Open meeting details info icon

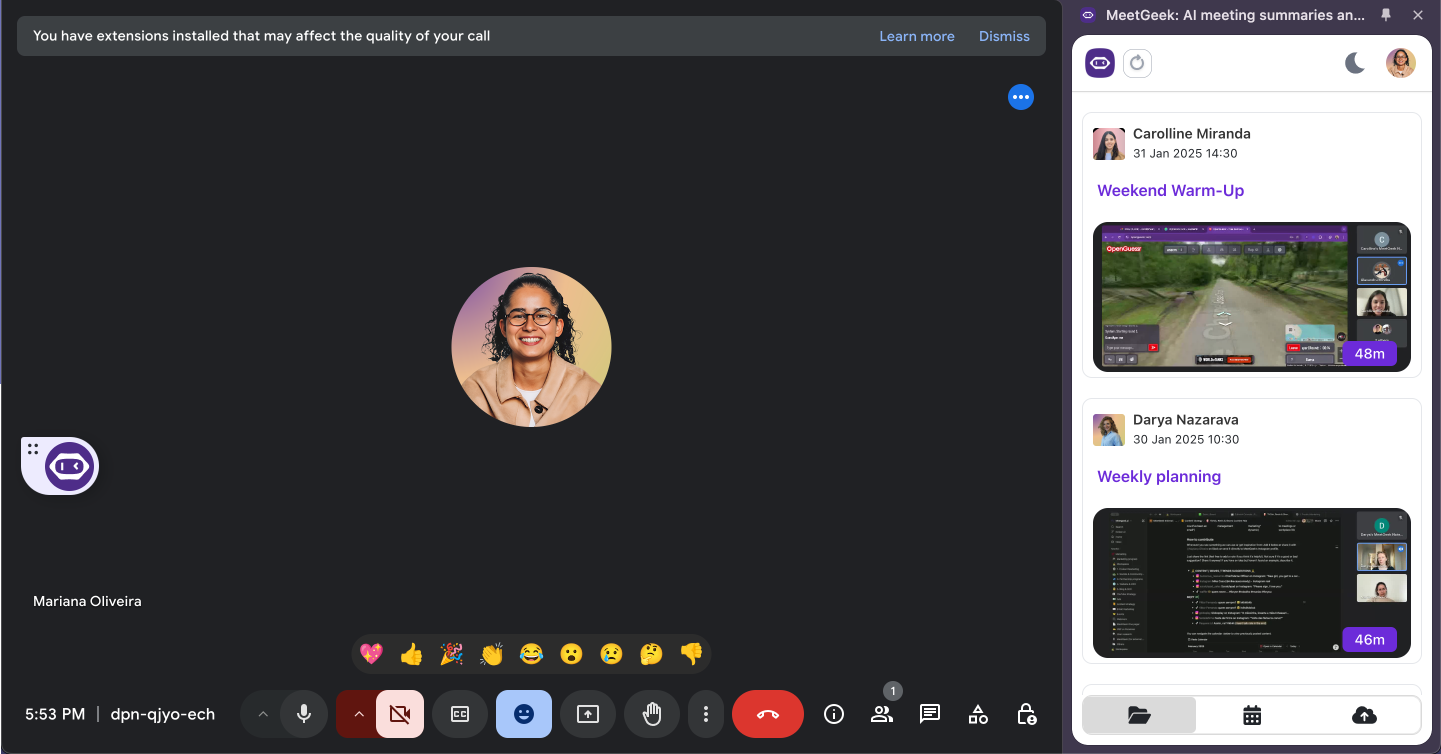pyautogui.click(x=833, y=714)
